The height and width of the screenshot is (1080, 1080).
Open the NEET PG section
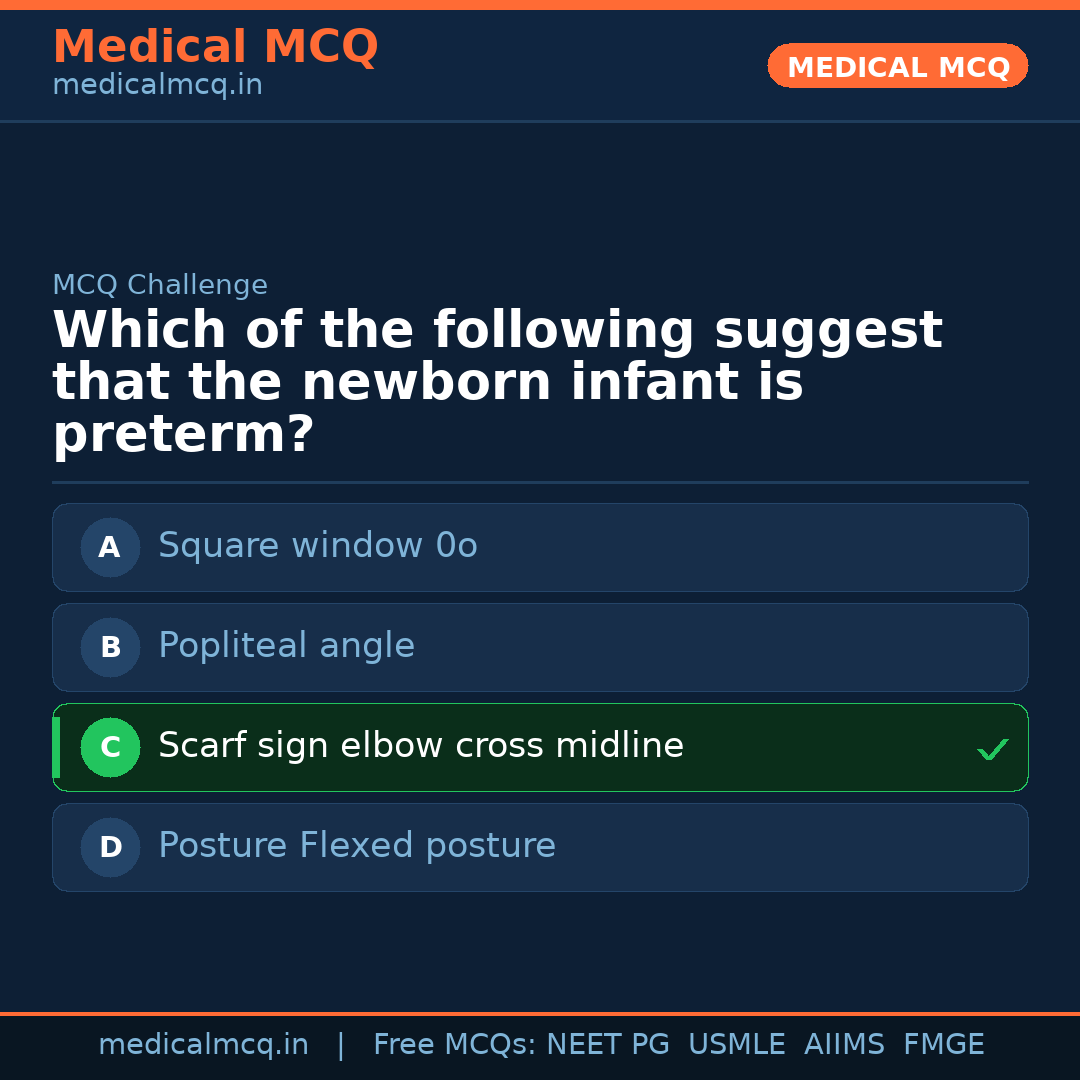[607, 1044]
